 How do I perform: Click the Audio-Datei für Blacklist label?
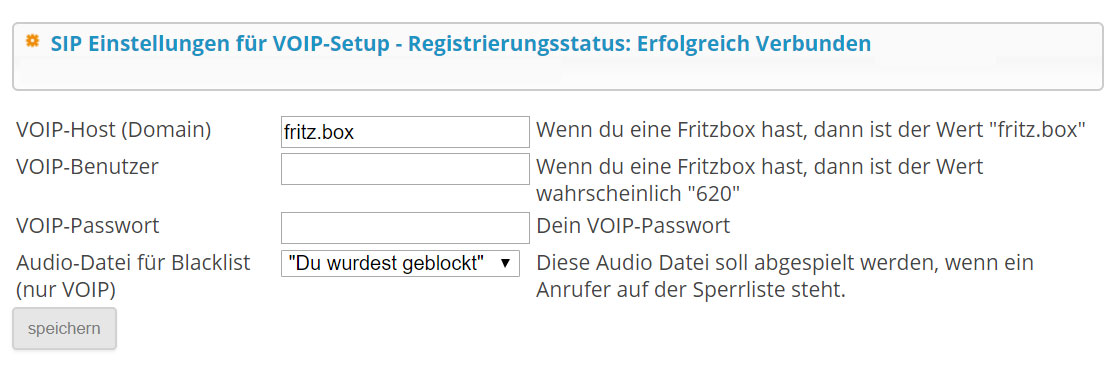[133, 262]
